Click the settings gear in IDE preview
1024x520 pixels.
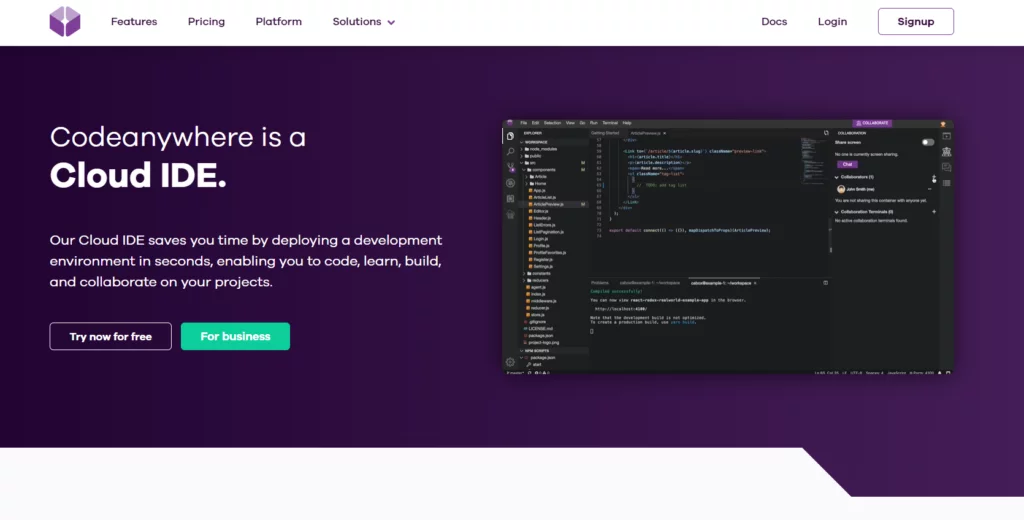[x=510, y=362]
